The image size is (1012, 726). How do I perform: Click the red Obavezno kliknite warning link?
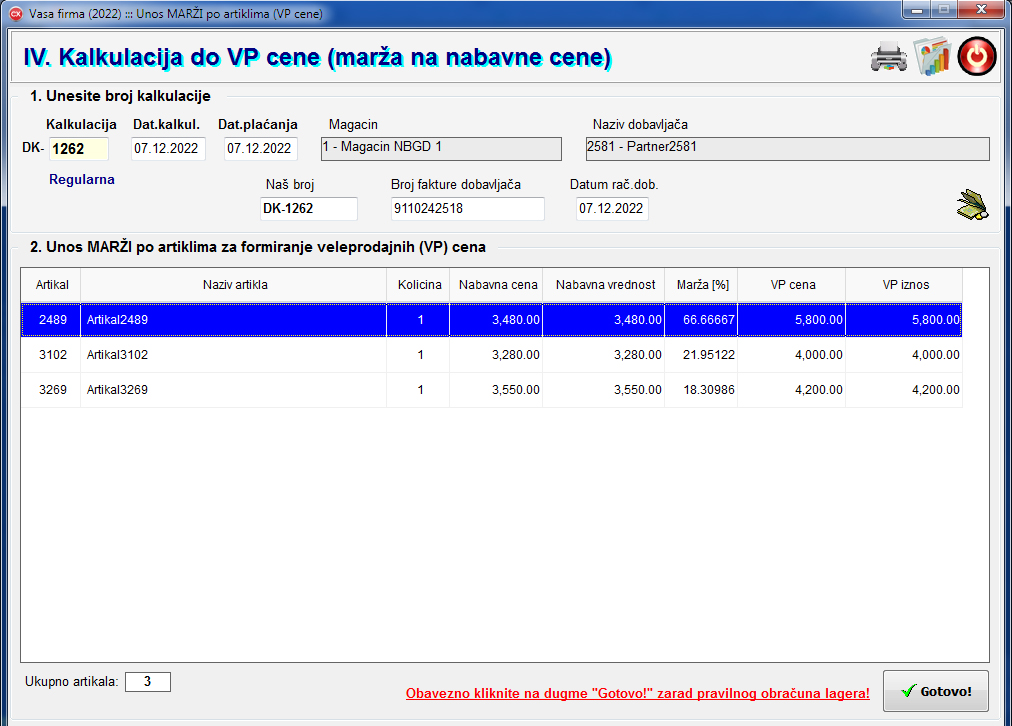click(638, 693)
